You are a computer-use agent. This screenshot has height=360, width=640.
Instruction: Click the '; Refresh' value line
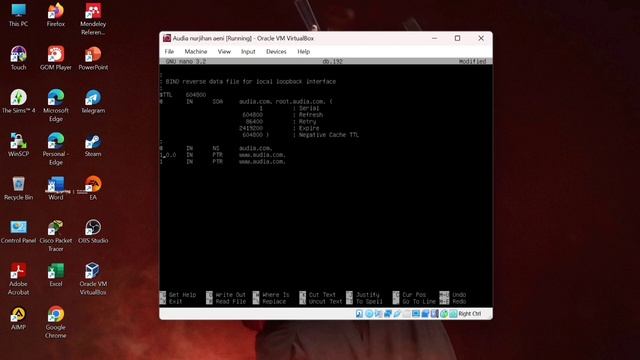coord(282,115)
